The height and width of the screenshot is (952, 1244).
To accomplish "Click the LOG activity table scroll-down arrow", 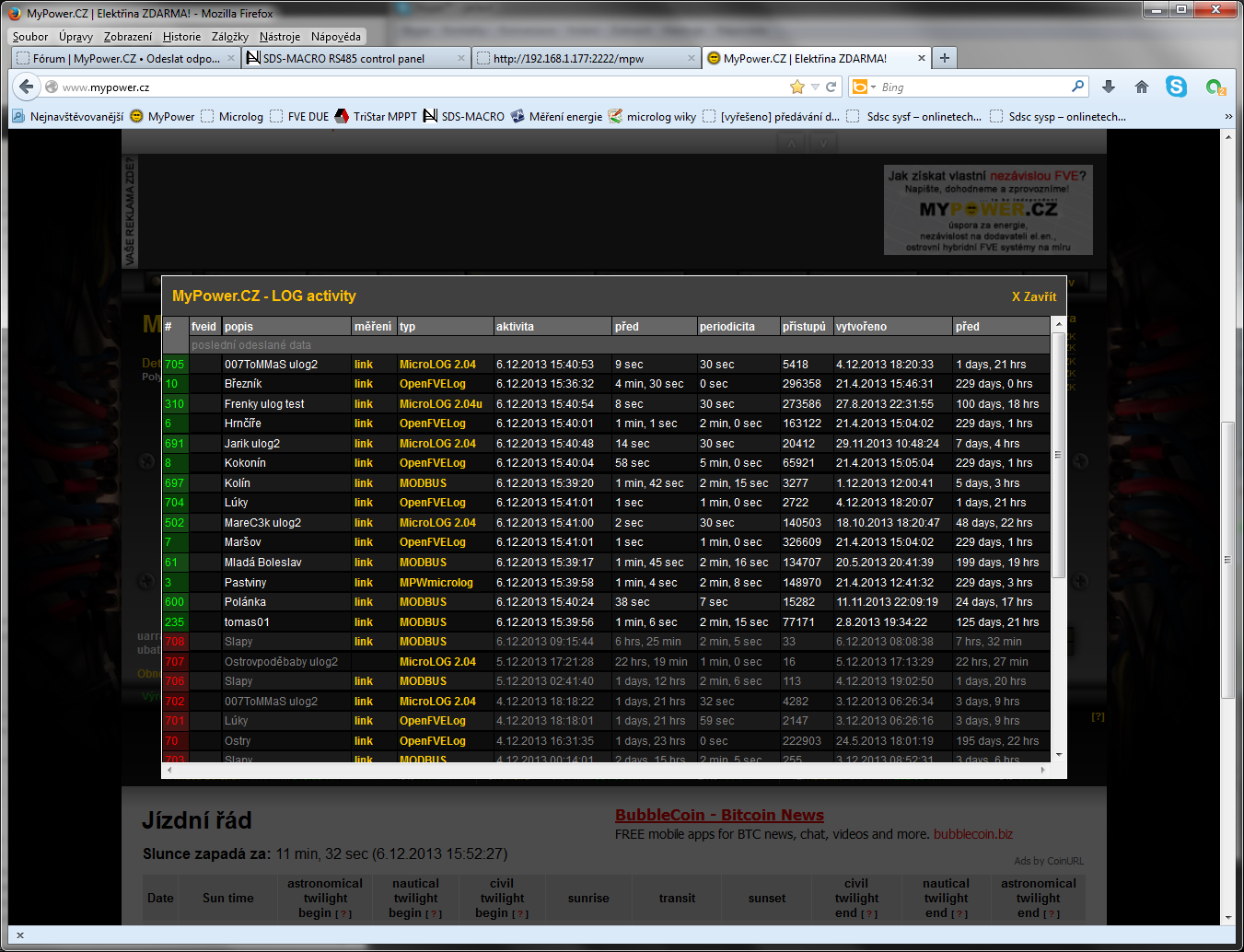I will (x=1058, y=755).
